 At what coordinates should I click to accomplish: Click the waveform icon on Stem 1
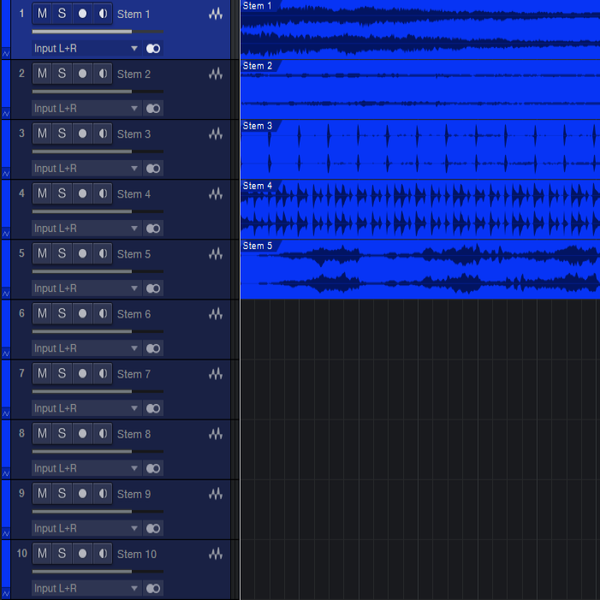(x=215, y=14)
